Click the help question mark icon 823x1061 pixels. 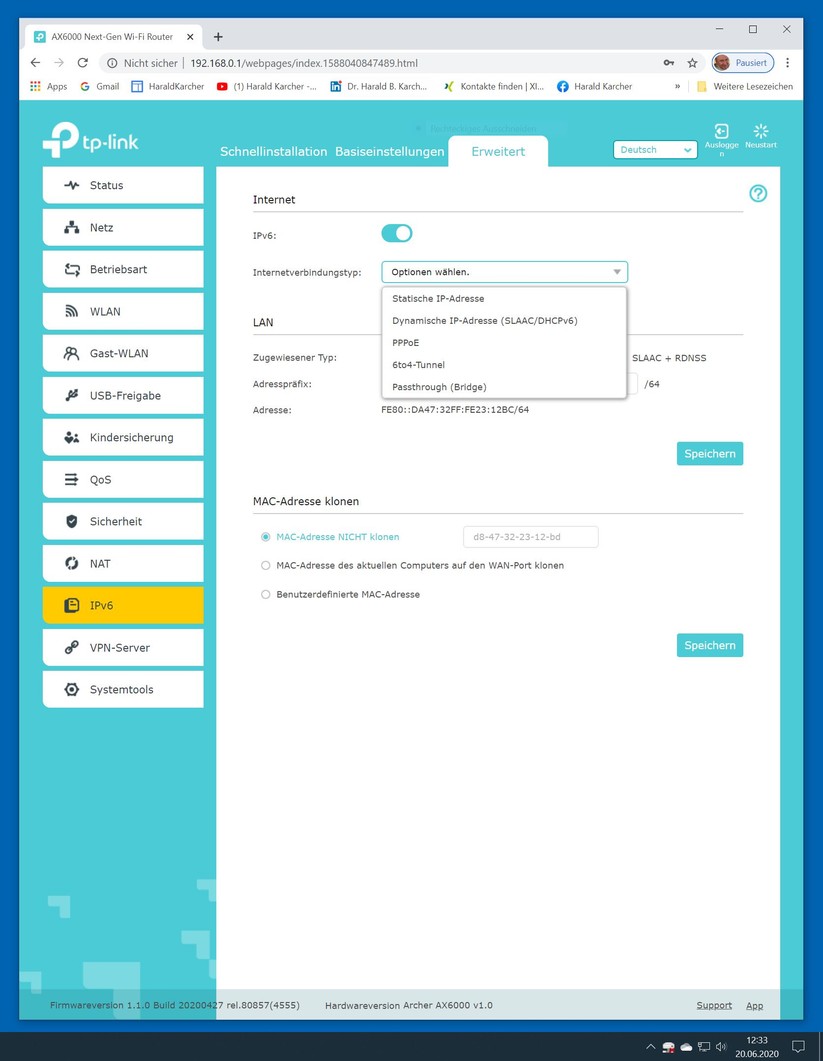[758, 194]
